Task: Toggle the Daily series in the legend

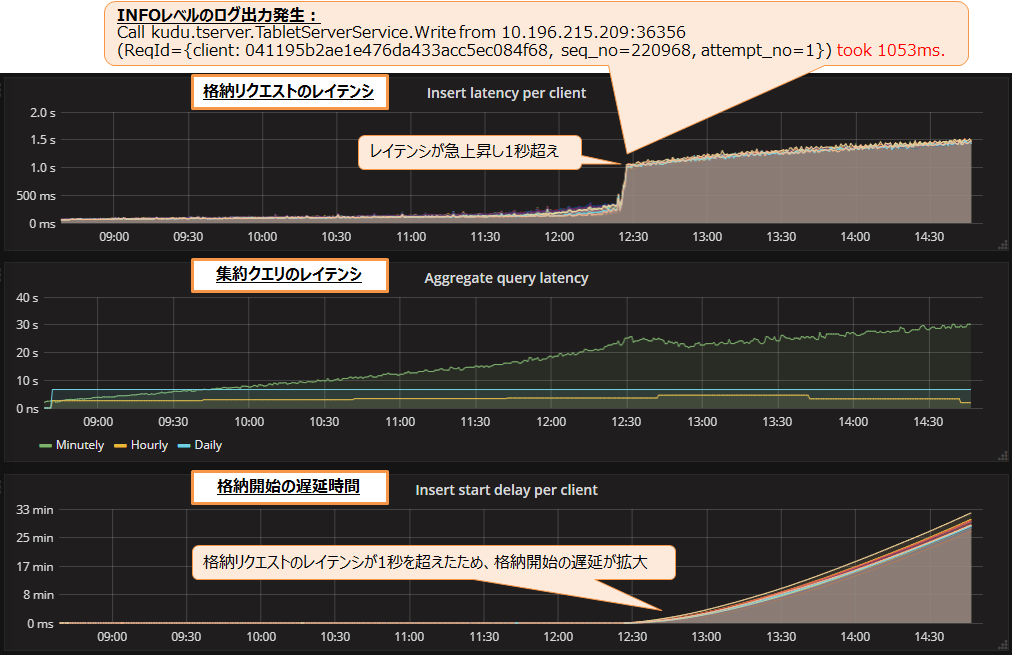Action: (208, 445)
